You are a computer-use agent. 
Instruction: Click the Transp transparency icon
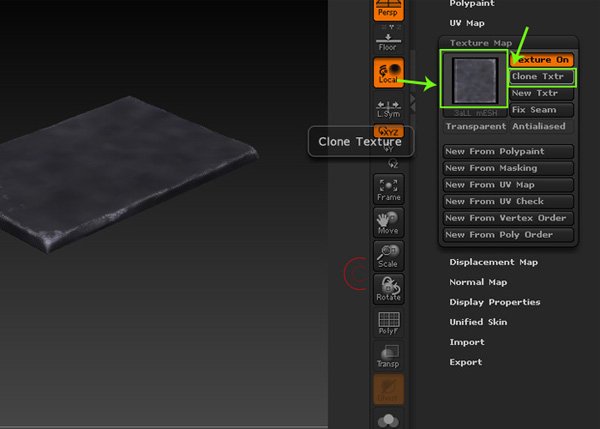tap(388, 355)
